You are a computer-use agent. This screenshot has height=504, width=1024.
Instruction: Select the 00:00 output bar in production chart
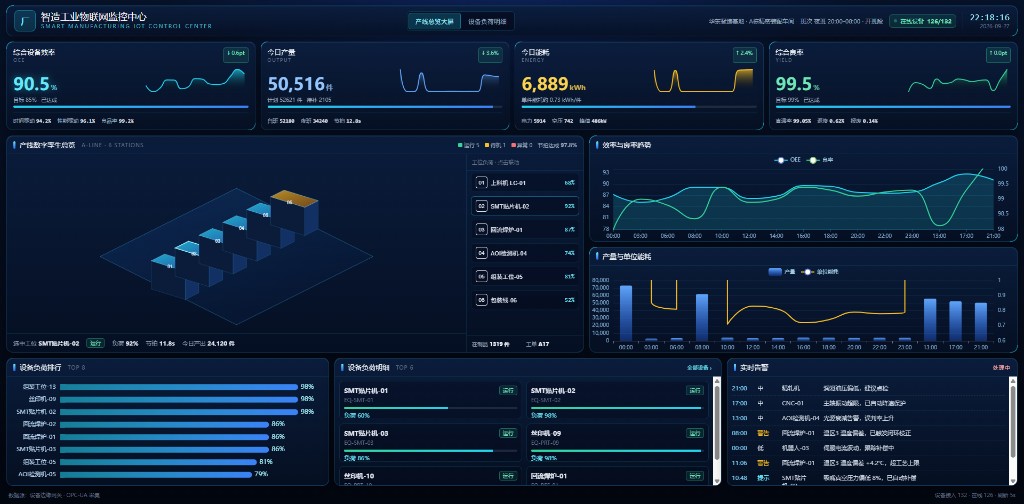coord(626,313)
